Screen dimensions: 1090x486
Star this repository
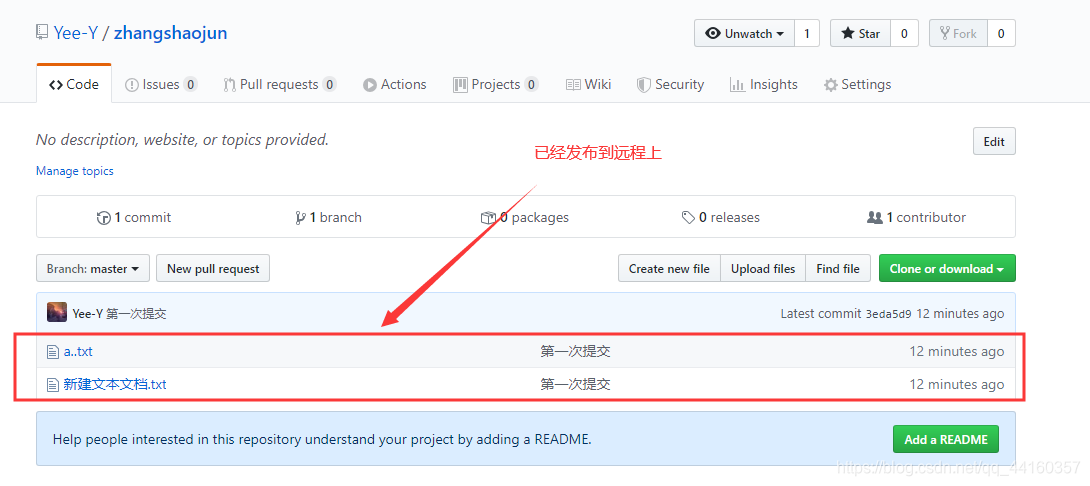point(861,33)
